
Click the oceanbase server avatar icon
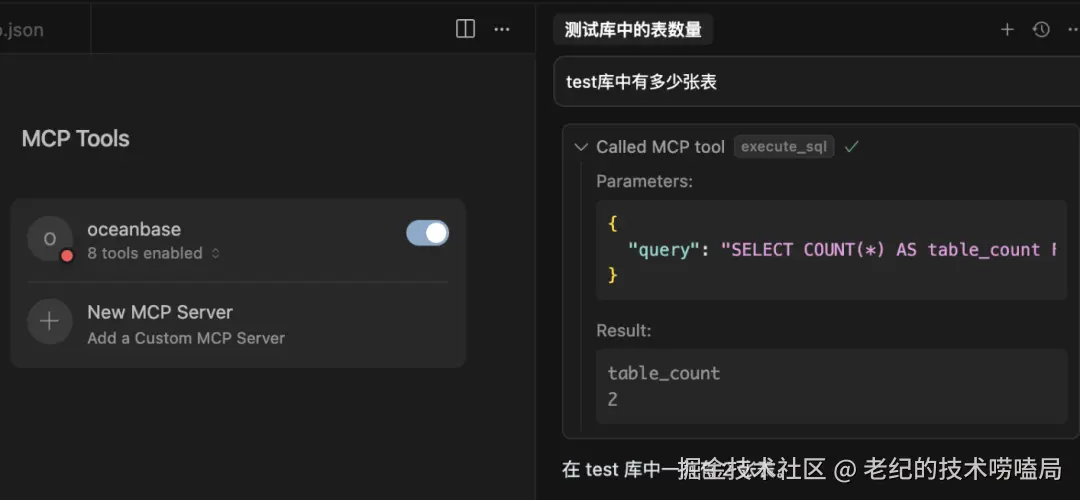pos(50,239)
